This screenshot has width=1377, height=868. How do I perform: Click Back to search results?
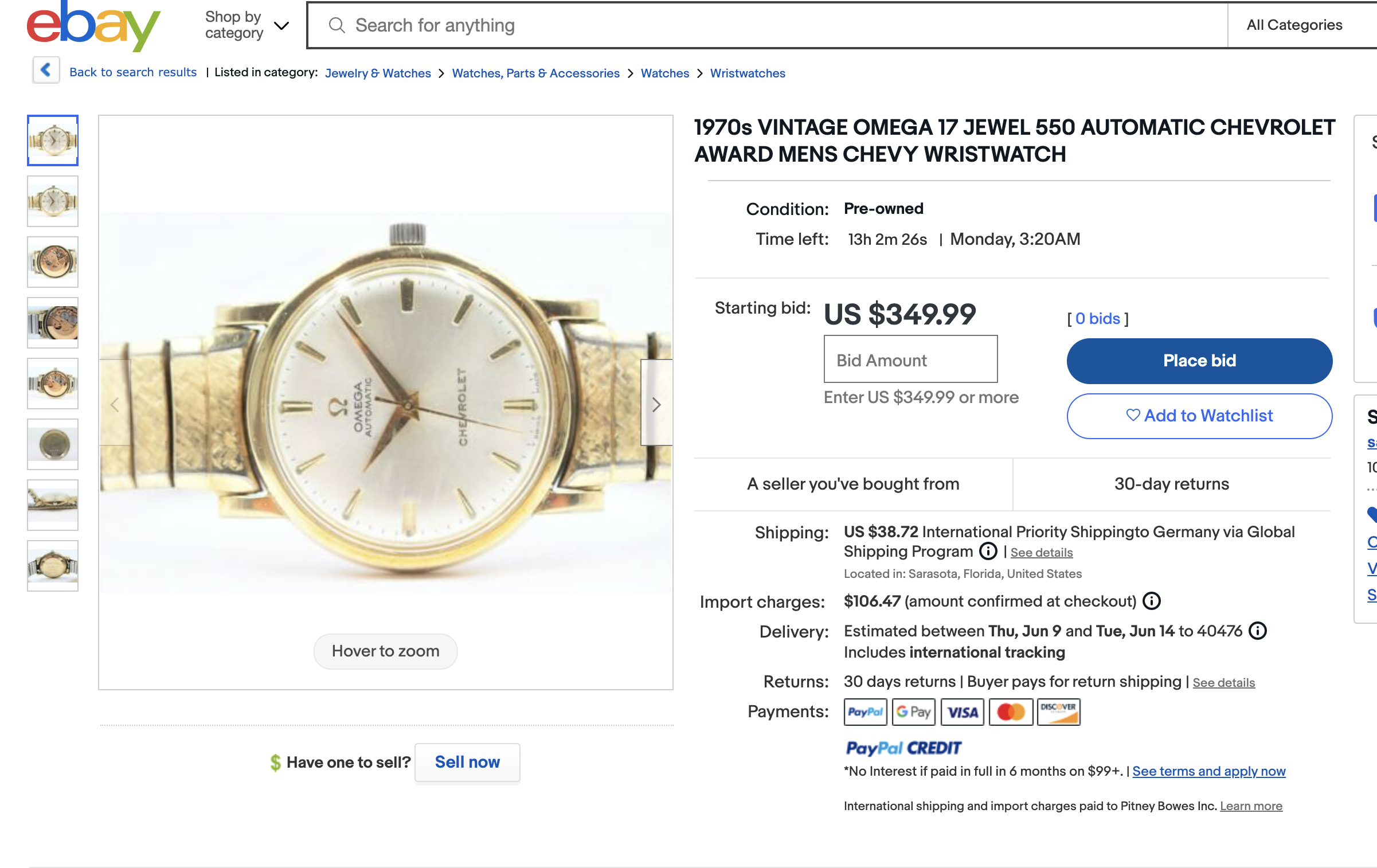point(132,72)
